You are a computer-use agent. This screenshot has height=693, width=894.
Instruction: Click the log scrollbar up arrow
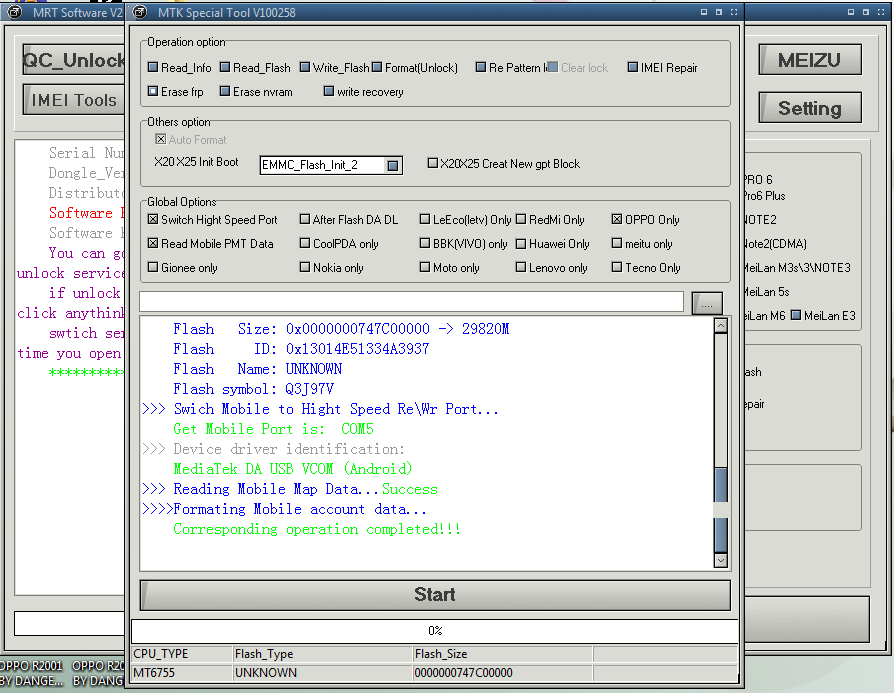pyautogui.click(x=721, y=326)
